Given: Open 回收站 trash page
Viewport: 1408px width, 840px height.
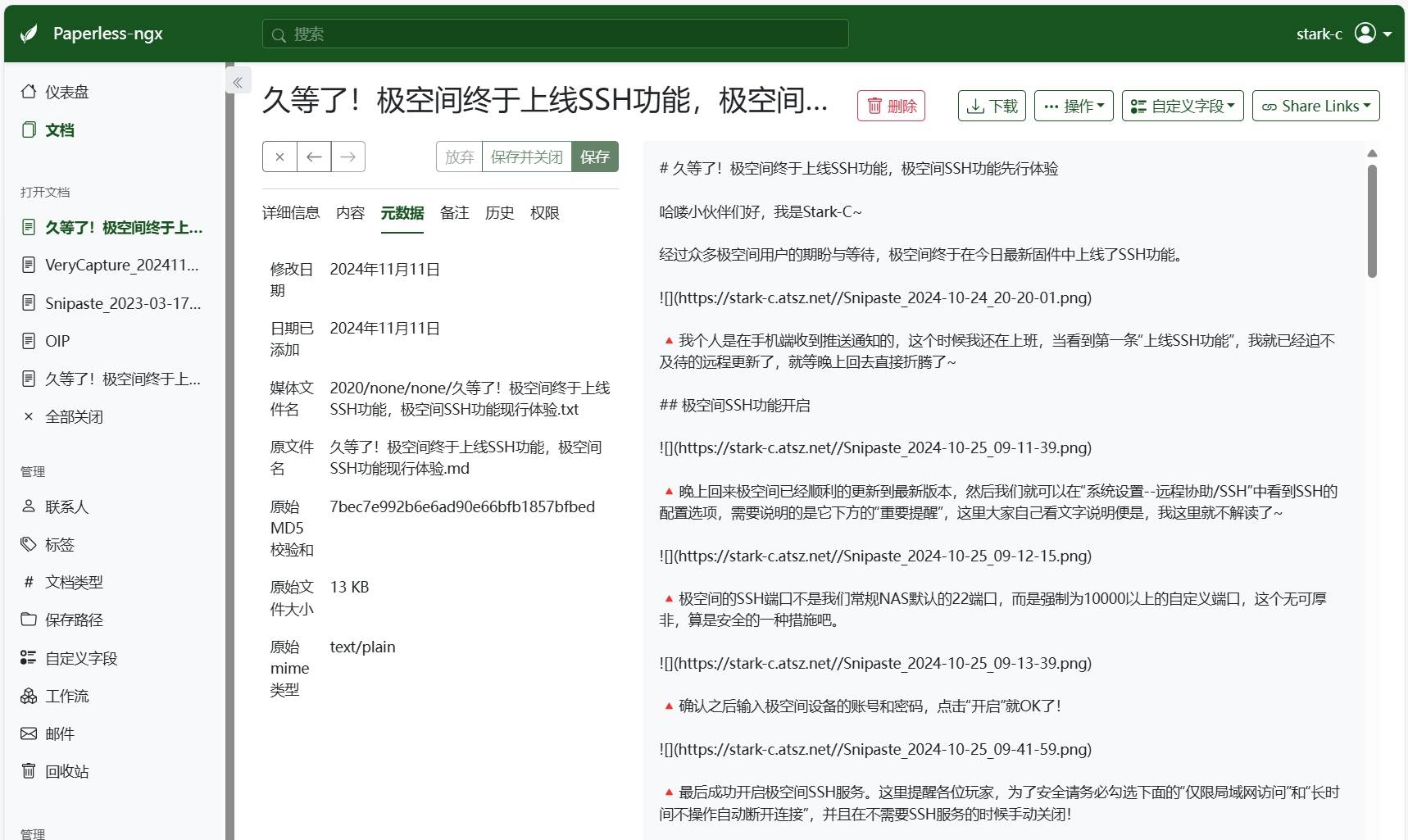Looking at the screenshot, I should coord(55,771).
